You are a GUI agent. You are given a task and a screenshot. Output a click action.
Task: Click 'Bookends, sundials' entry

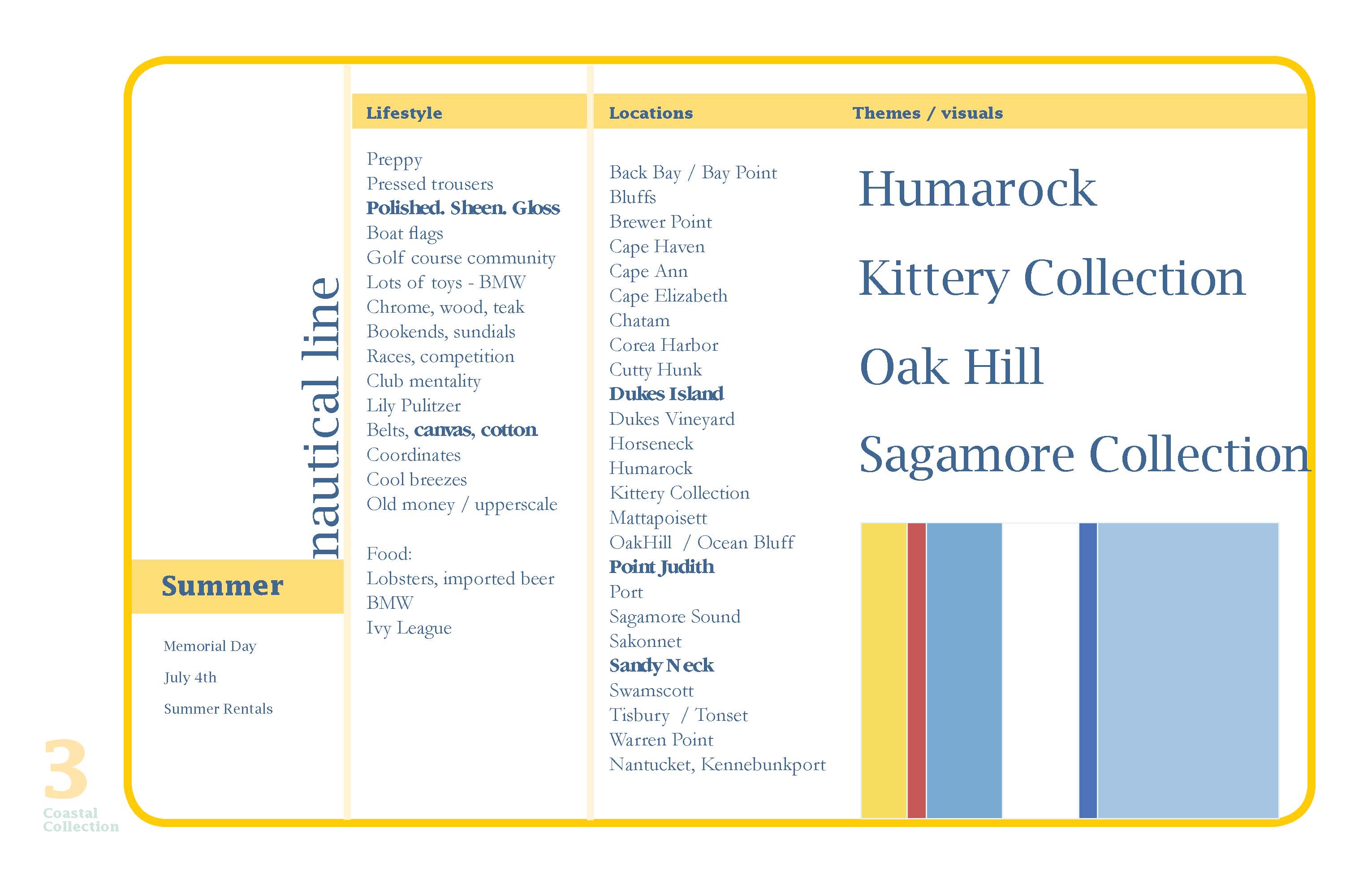tap(440, 332)
